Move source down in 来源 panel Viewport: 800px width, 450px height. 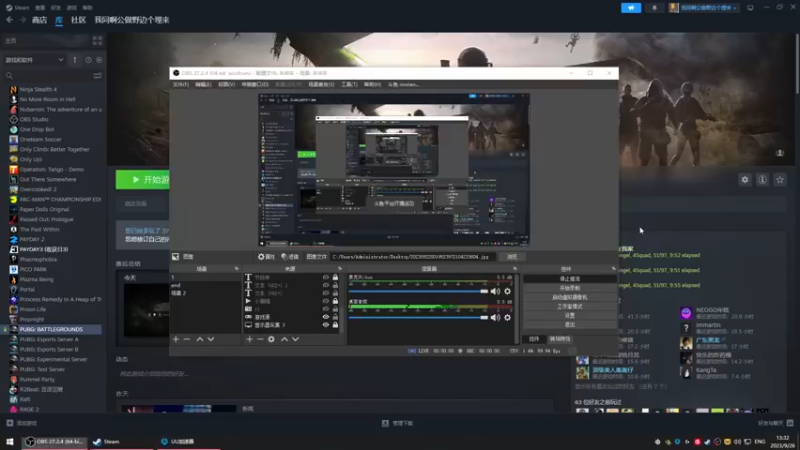[295, 339]
